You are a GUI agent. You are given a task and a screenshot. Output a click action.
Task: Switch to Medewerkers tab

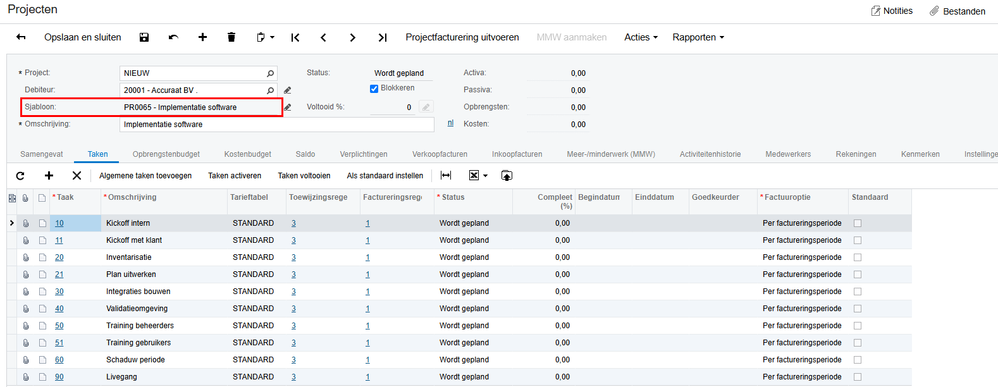pyautogui.click(x=787, y=154)
